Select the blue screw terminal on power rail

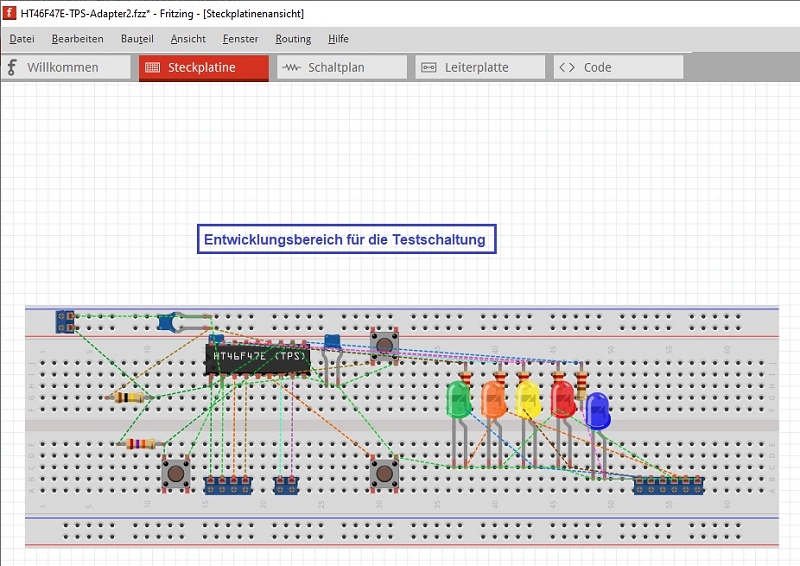[x=65, y=322]
